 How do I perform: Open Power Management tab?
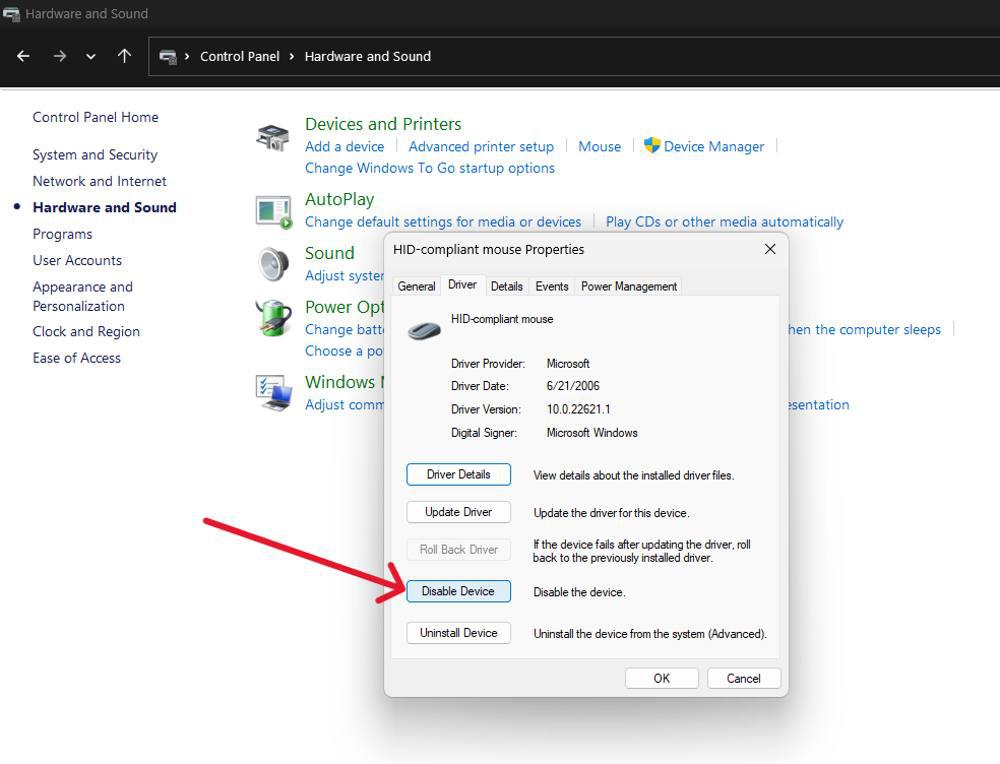tap(629, 286)
